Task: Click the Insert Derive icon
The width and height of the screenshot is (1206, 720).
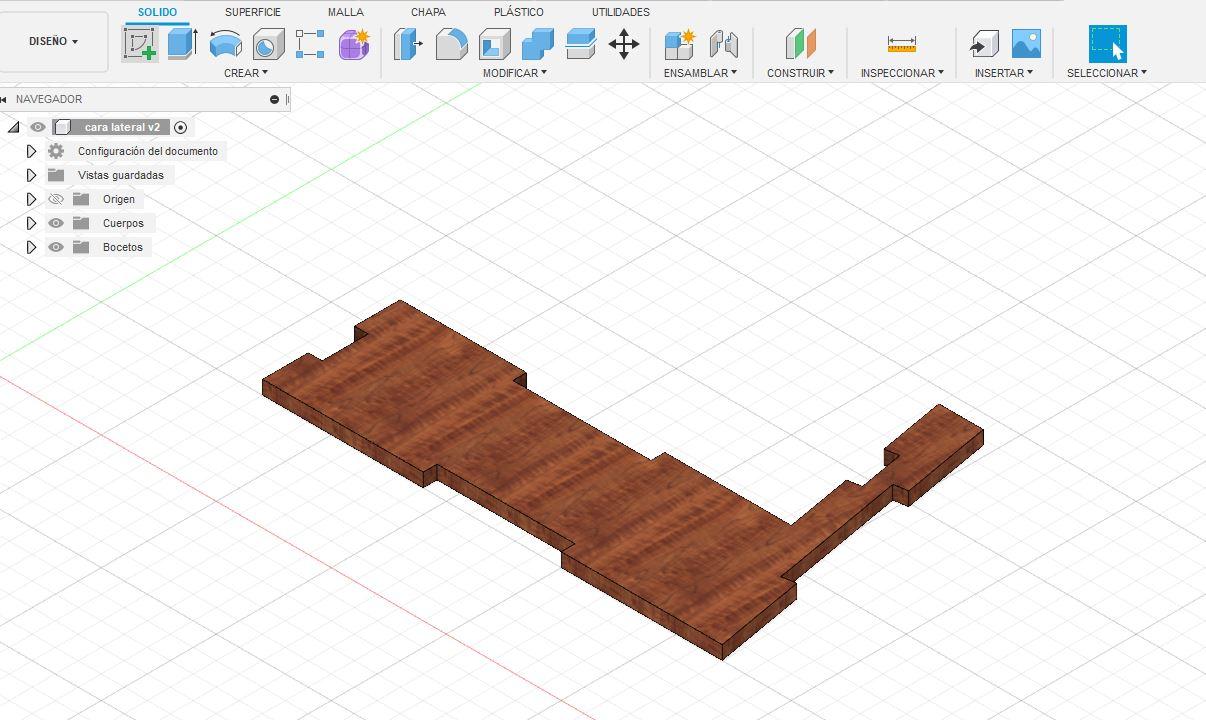Action: (984, 44)
